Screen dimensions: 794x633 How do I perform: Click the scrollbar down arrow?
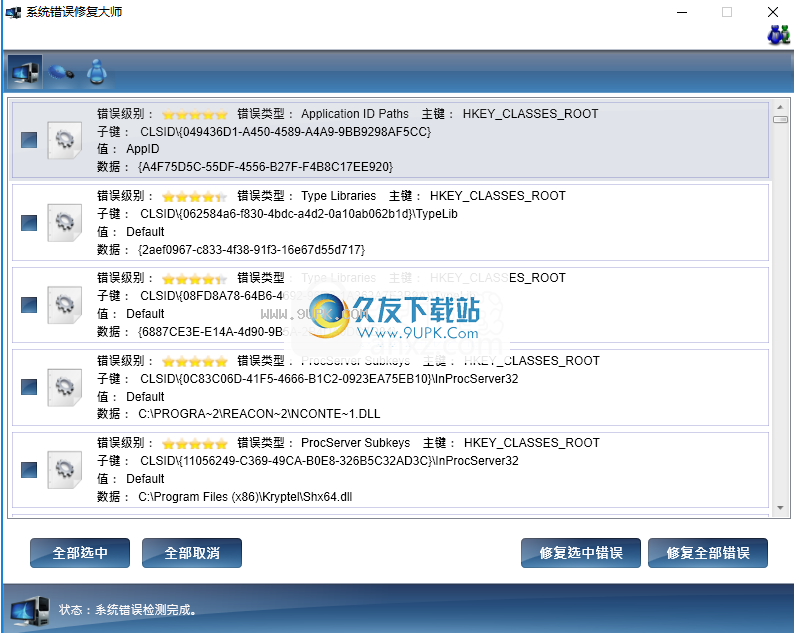tap(780, 508)
